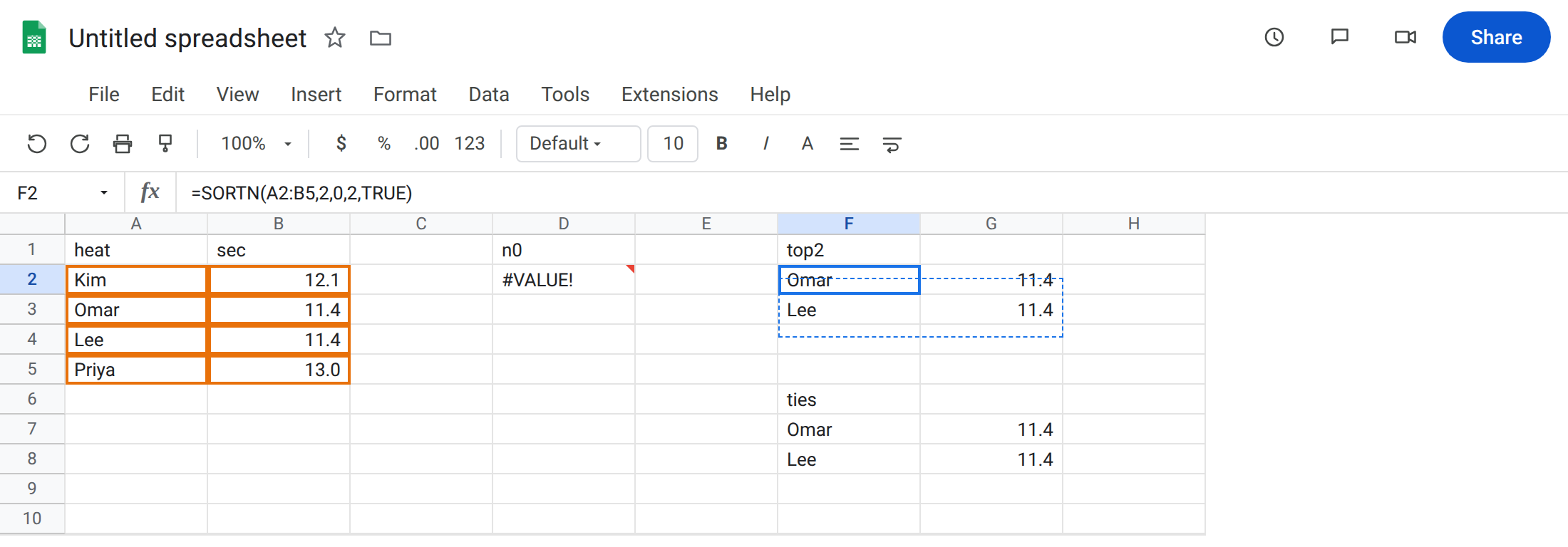The width and height of the screenshot is (1568, 547).
Task: Click the spreadsheet title Untitled spreadsheet
Action: [187, 38]
